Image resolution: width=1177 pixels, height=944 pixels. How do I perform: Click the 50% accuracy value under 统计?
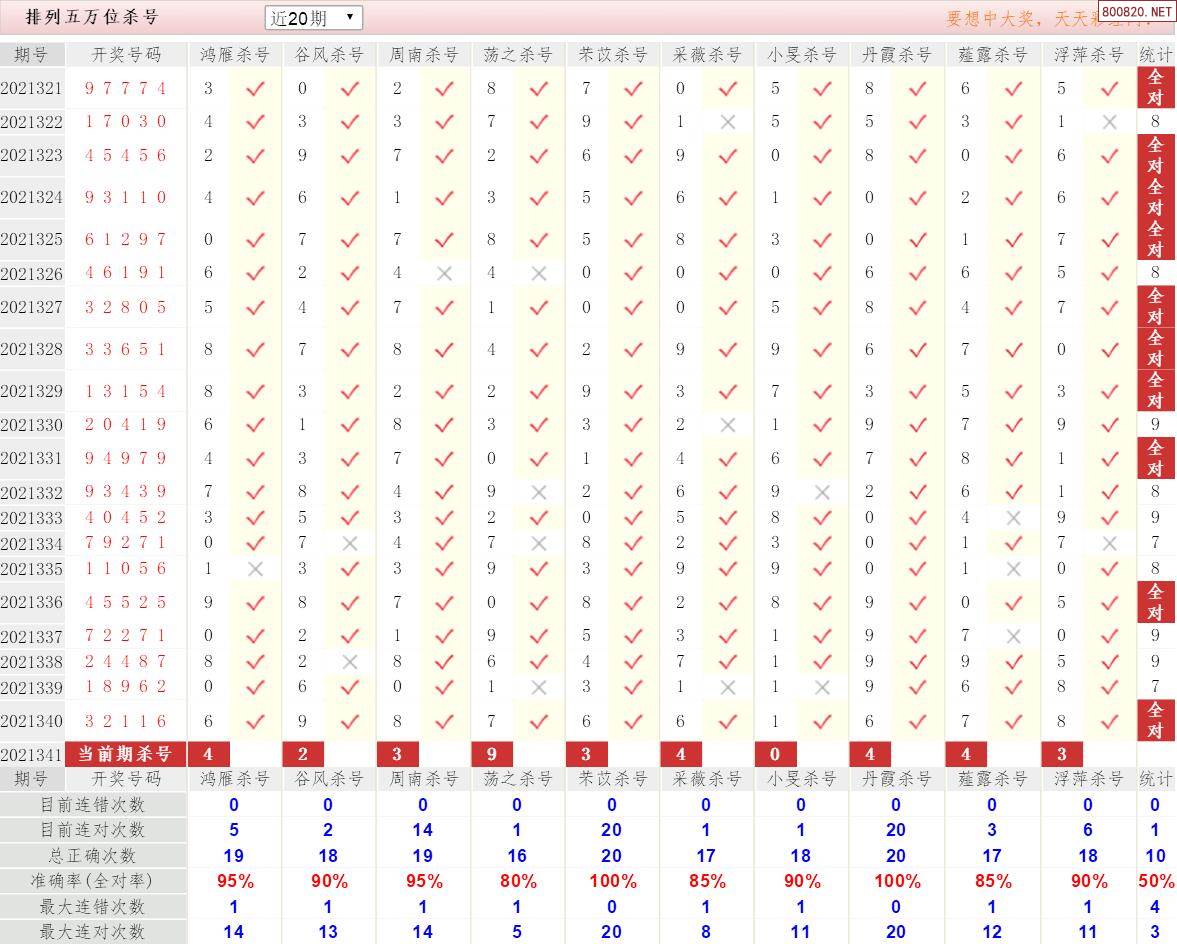(1156, 881)
